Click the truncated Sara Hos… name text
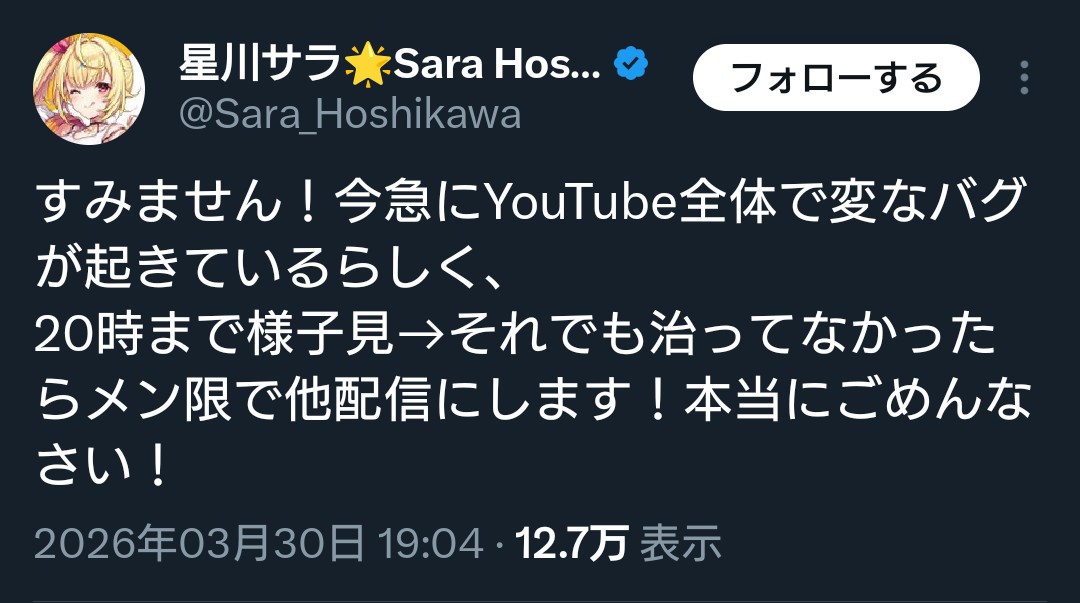1080x603 pixels. [x=497, y=64]
